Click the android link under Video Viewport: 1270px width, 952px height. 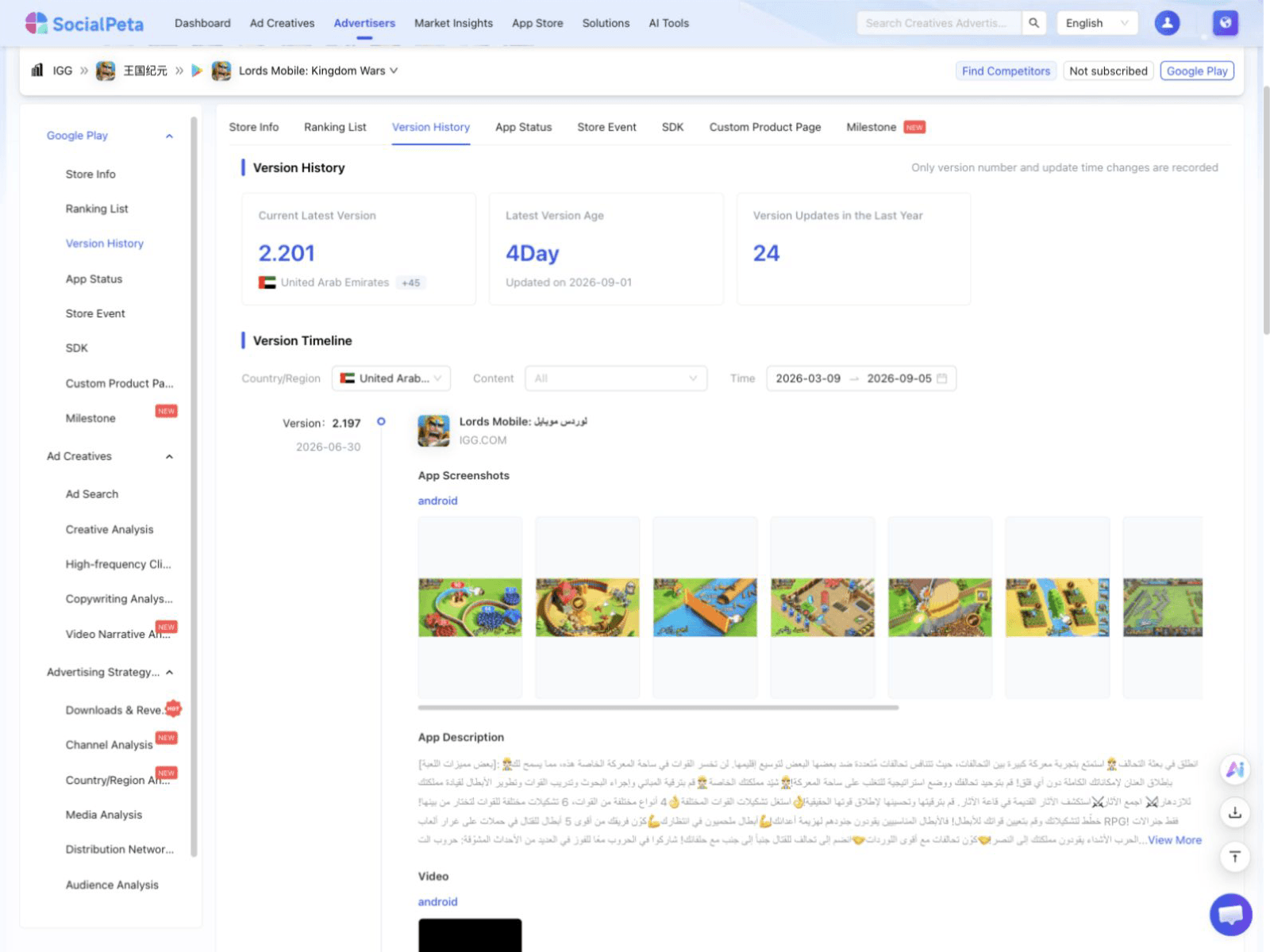tap(437, 902)
